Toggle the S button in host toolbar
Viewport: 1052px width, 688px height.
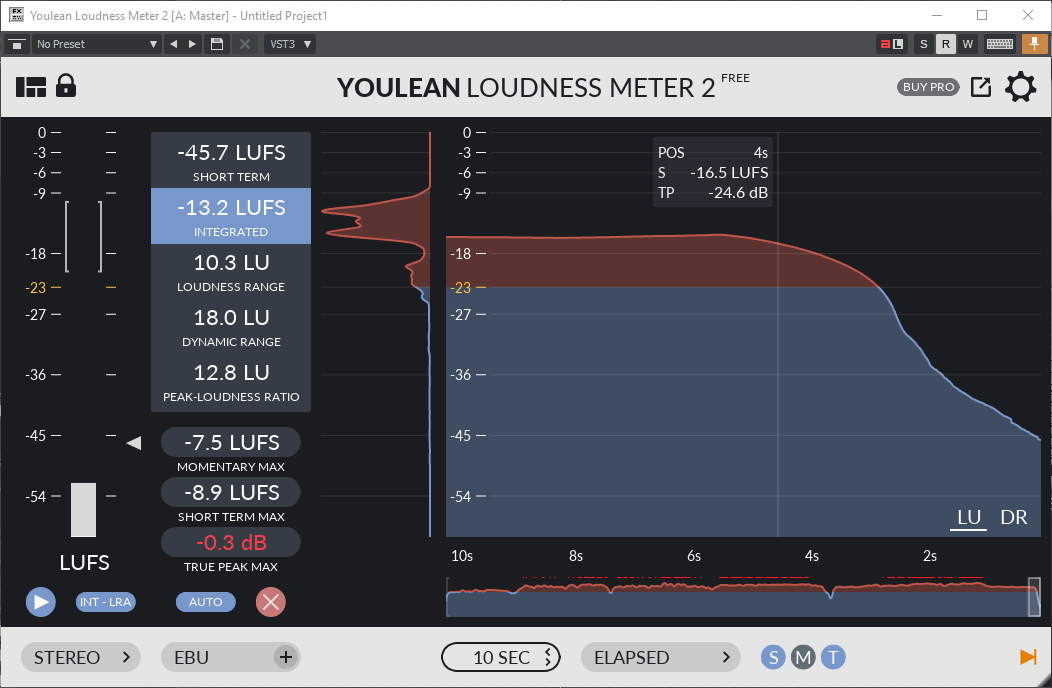coord(924,44)
